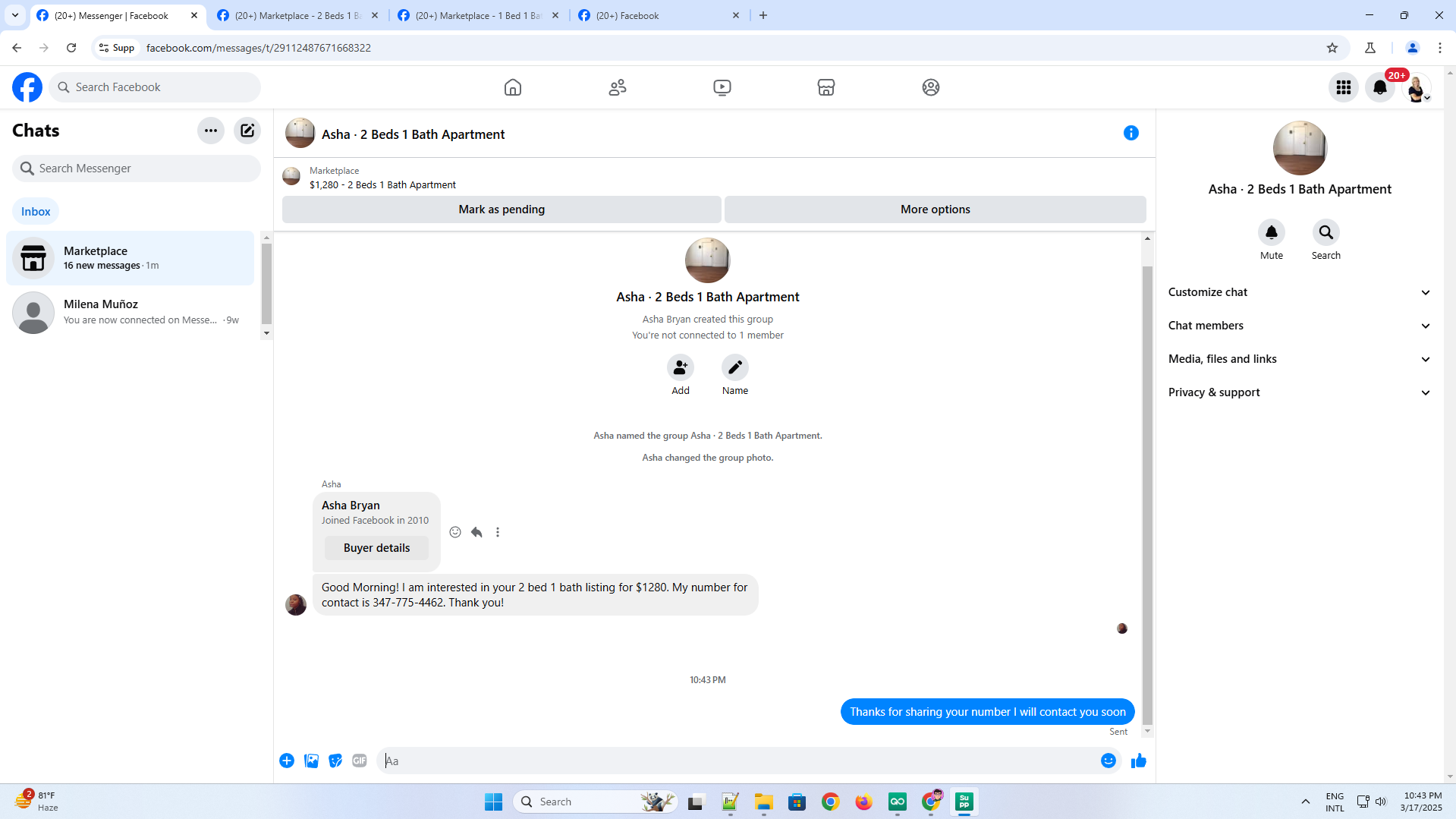This screenshot has width=1456, height=819.
Task: Click the Search Messenger field
Action: (137, 169)
